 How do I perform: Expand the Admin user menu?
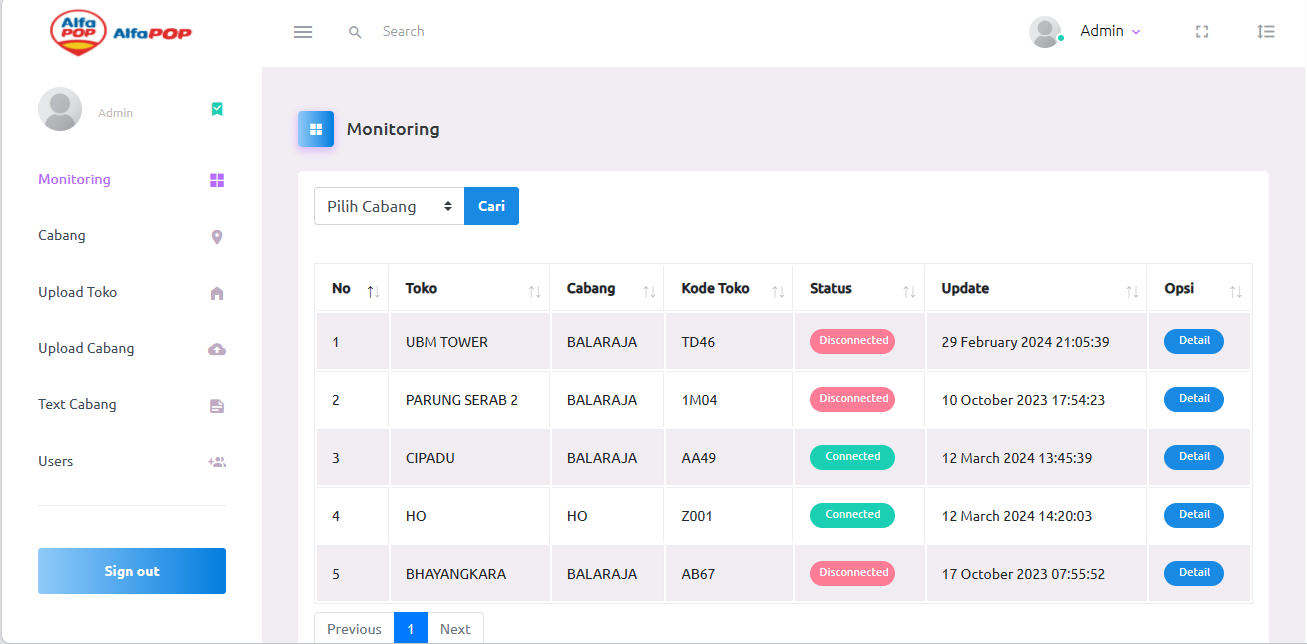pos(1109,32)
